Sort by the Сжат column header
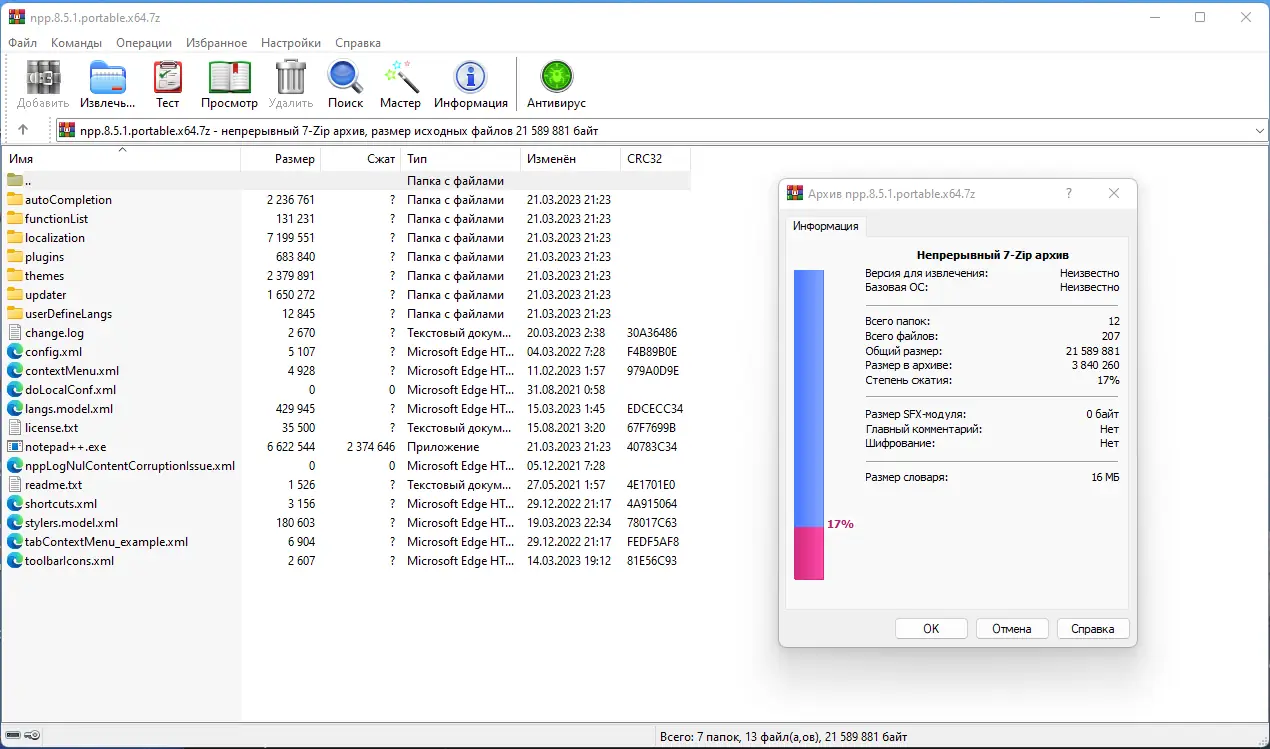The image size is (1270, 749). tap(361, 159)
